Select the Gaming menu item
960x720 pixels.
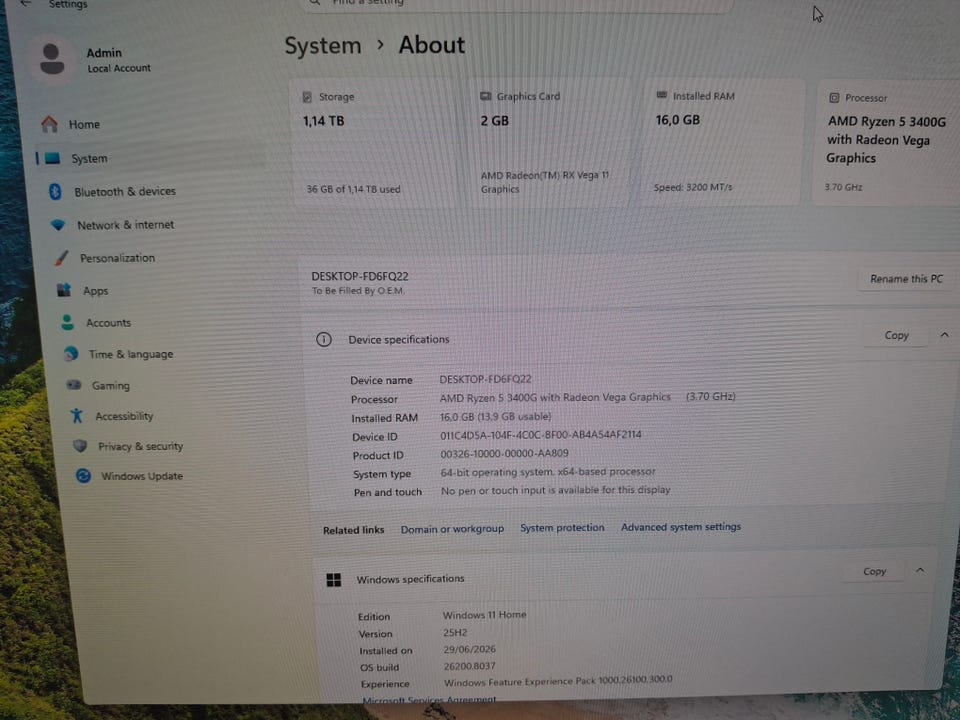tap(111, 386)
